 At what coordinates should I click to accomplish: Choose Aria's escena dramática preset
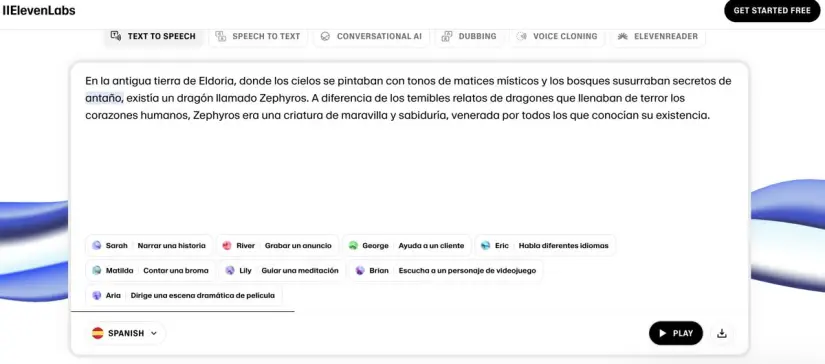184,296
